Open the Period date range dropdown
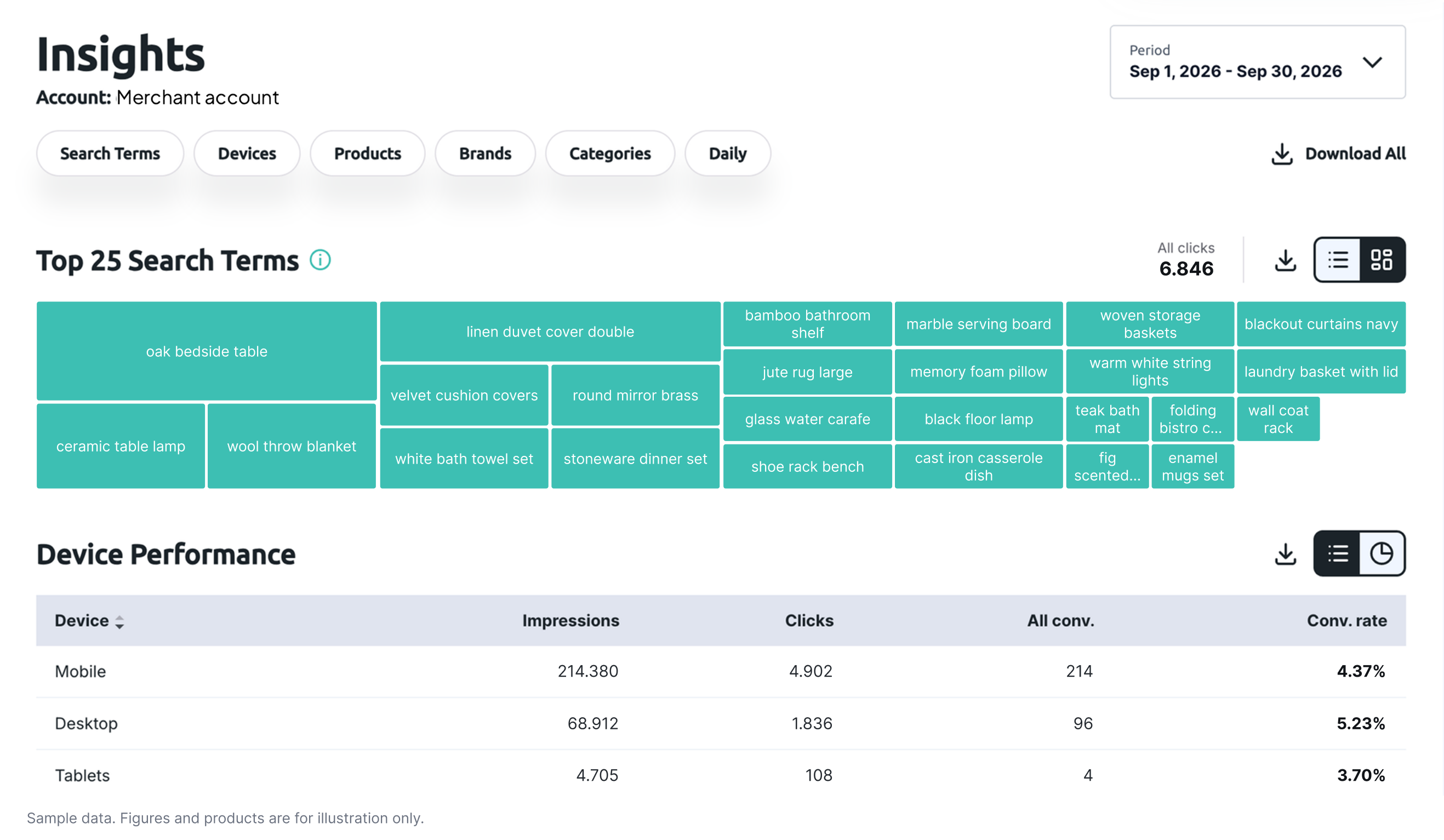Screen dimensions: 1444x840 pyautogui.click(x=1257, y=62)
